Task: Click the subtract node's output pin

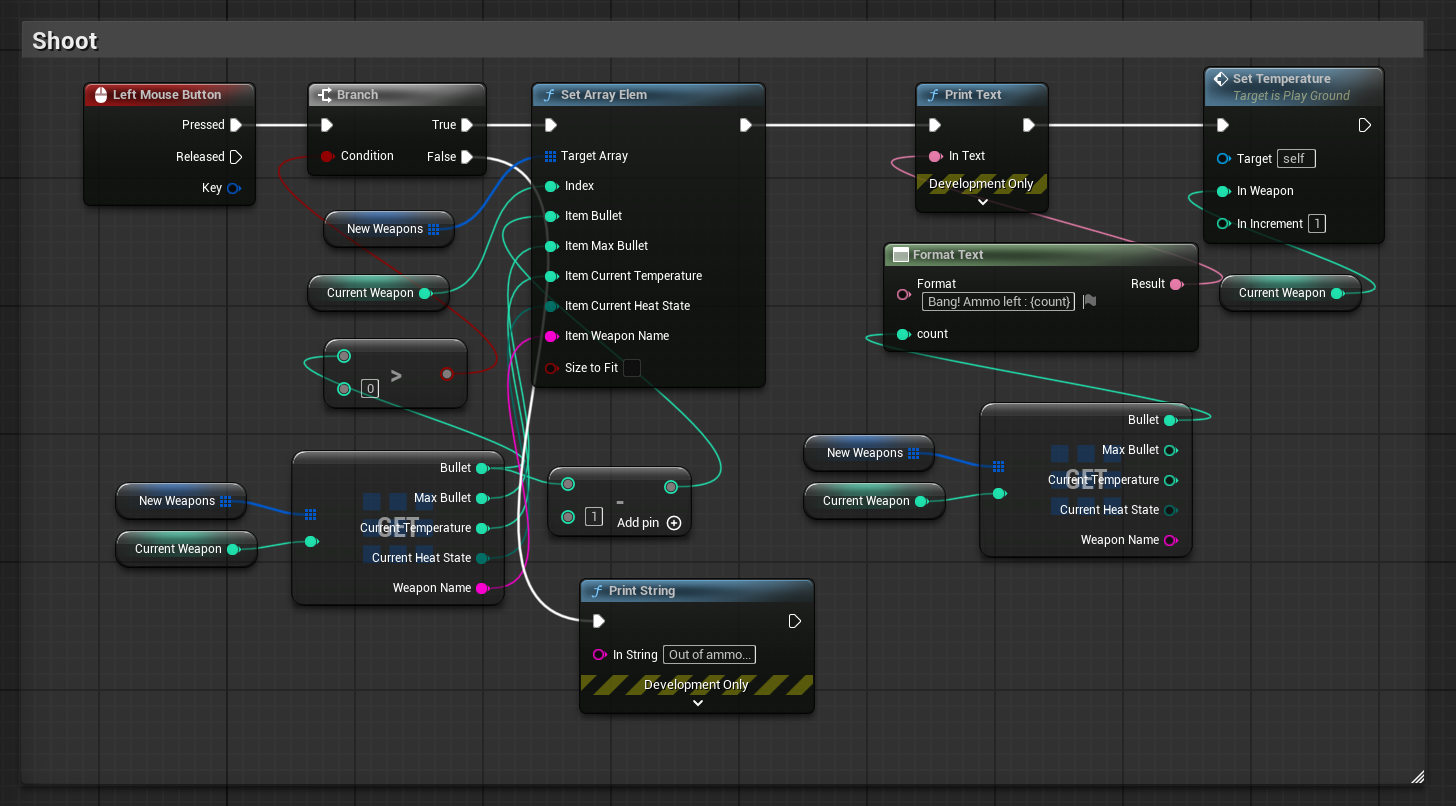Action: pos(671,487)
